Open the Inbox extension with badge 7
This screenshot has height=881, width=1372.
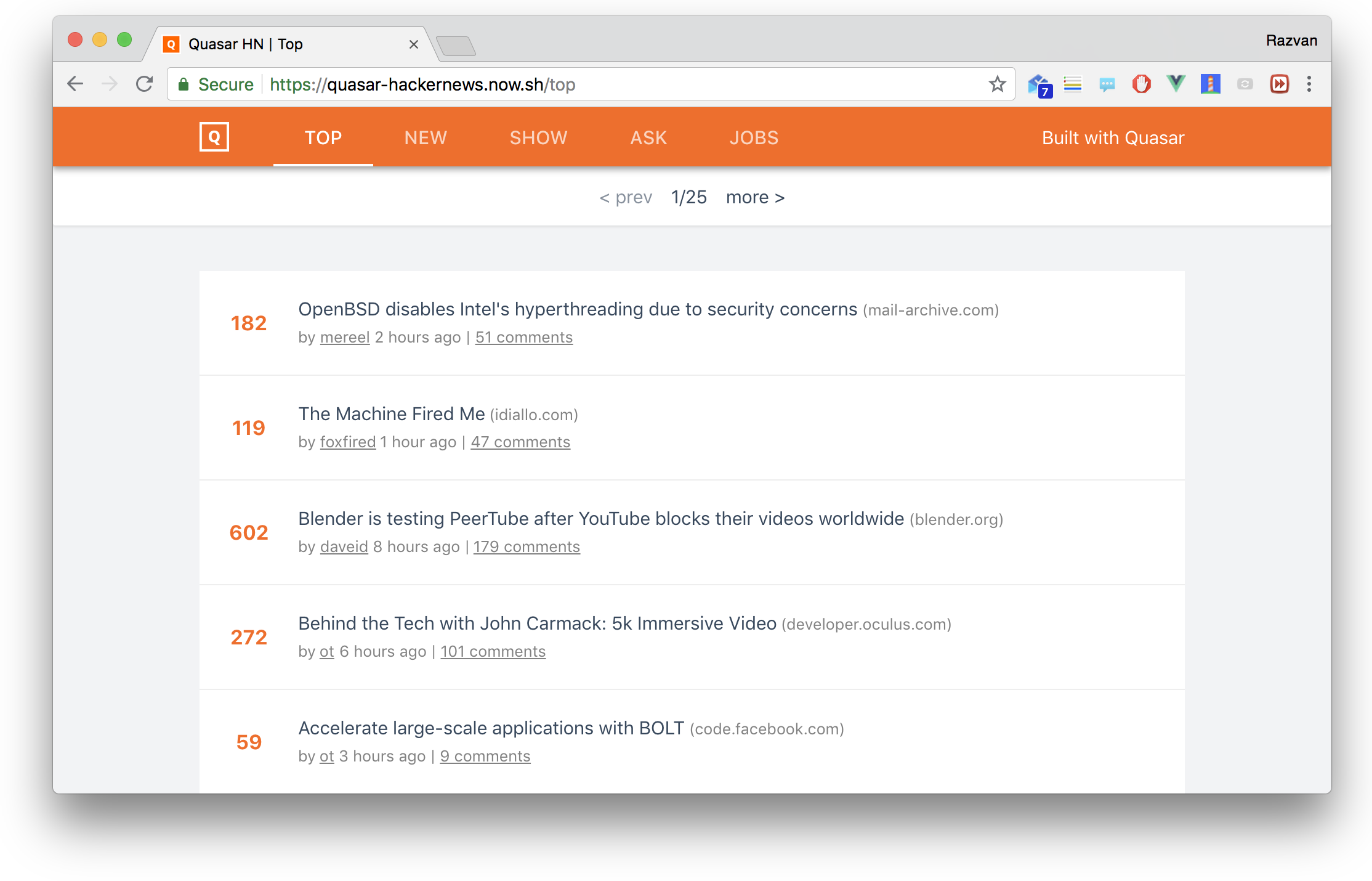pos(1039,85)
